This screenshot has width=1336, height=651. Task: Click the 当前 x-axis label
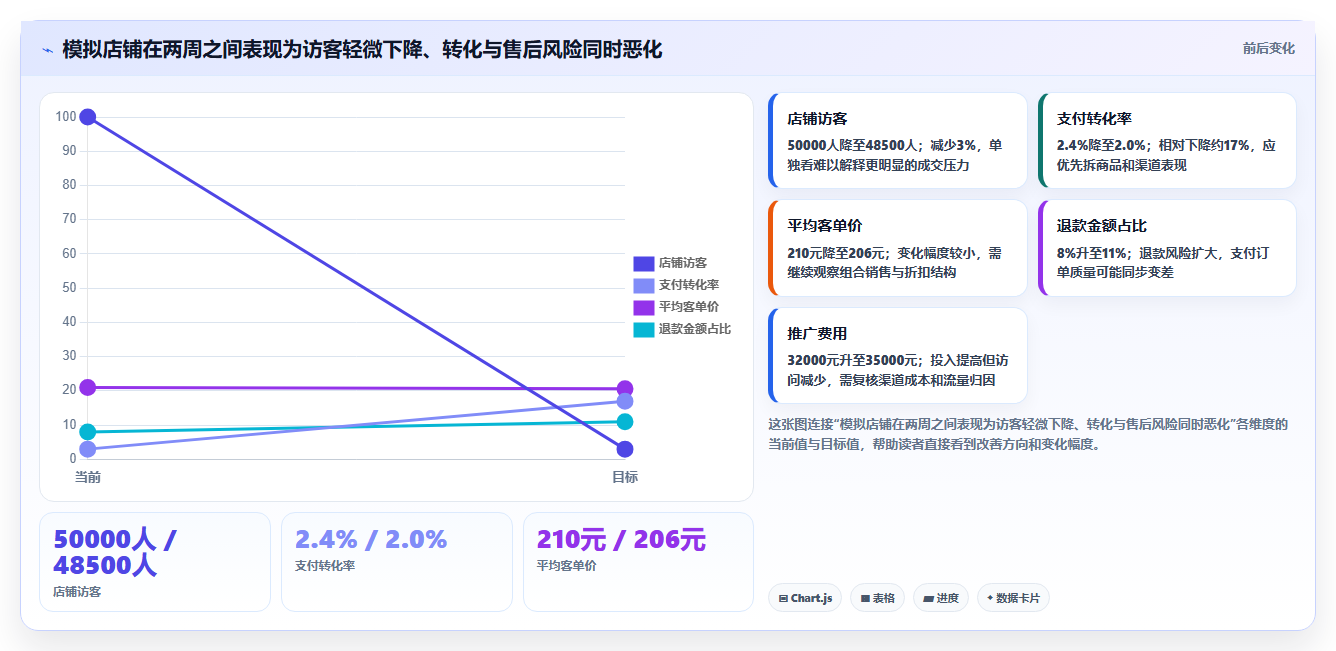click(x=88, y=477)
